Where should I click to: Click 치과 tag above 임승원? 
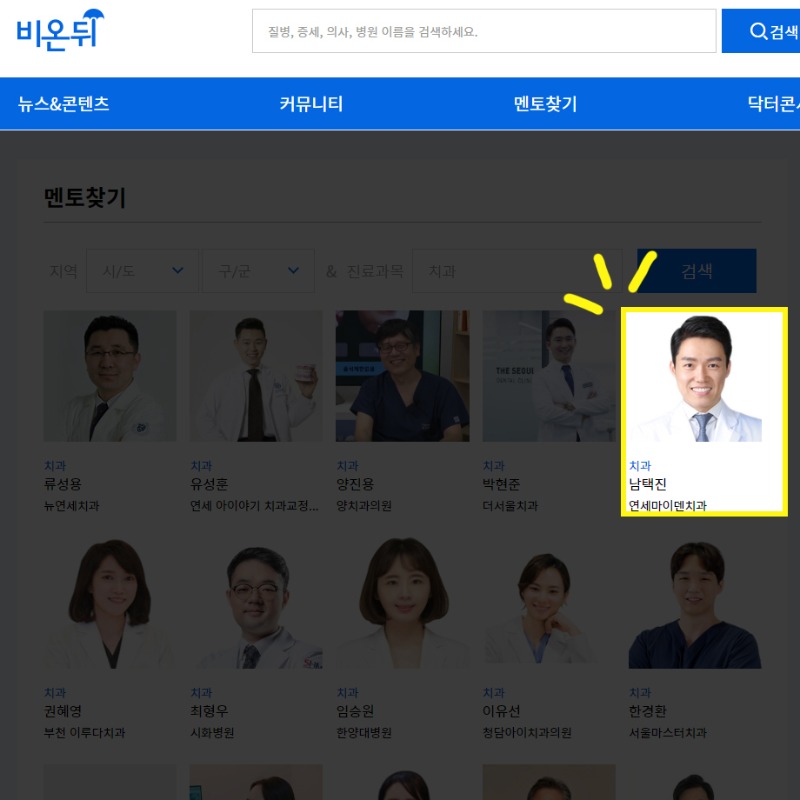coord(347,692)
